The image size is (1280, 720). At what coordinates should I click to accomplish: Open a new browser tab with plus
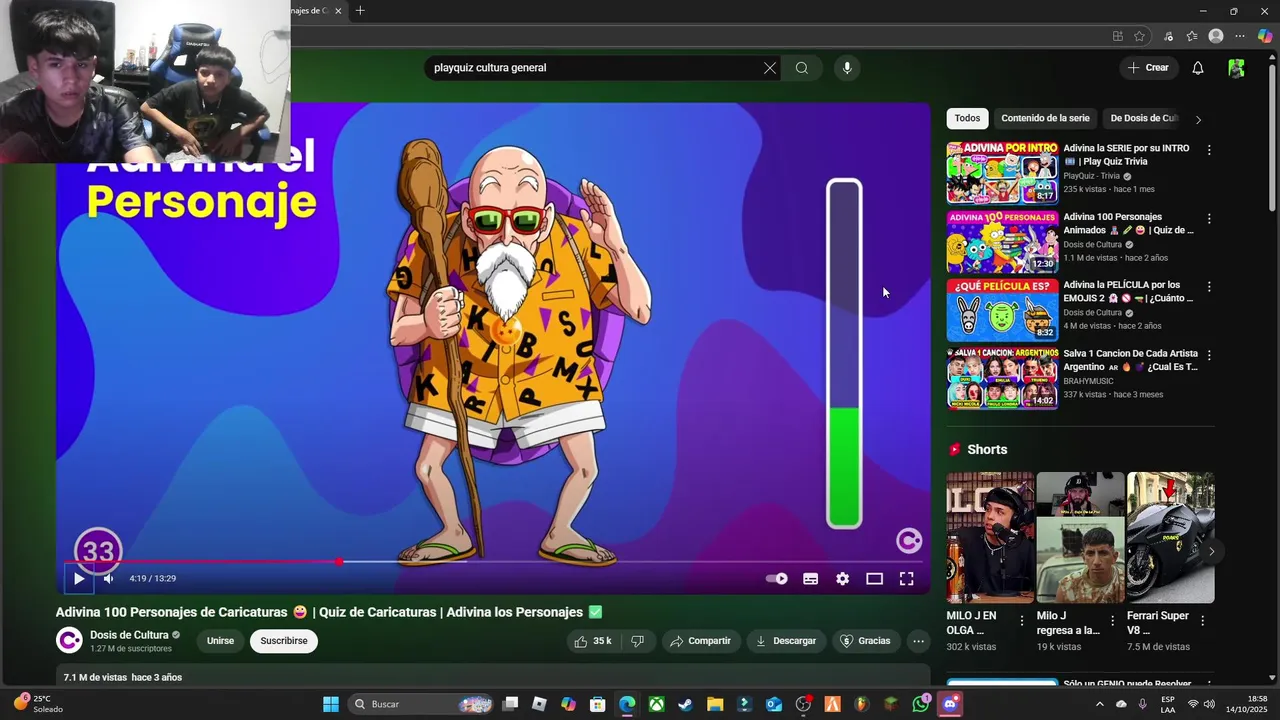[360, 11]
